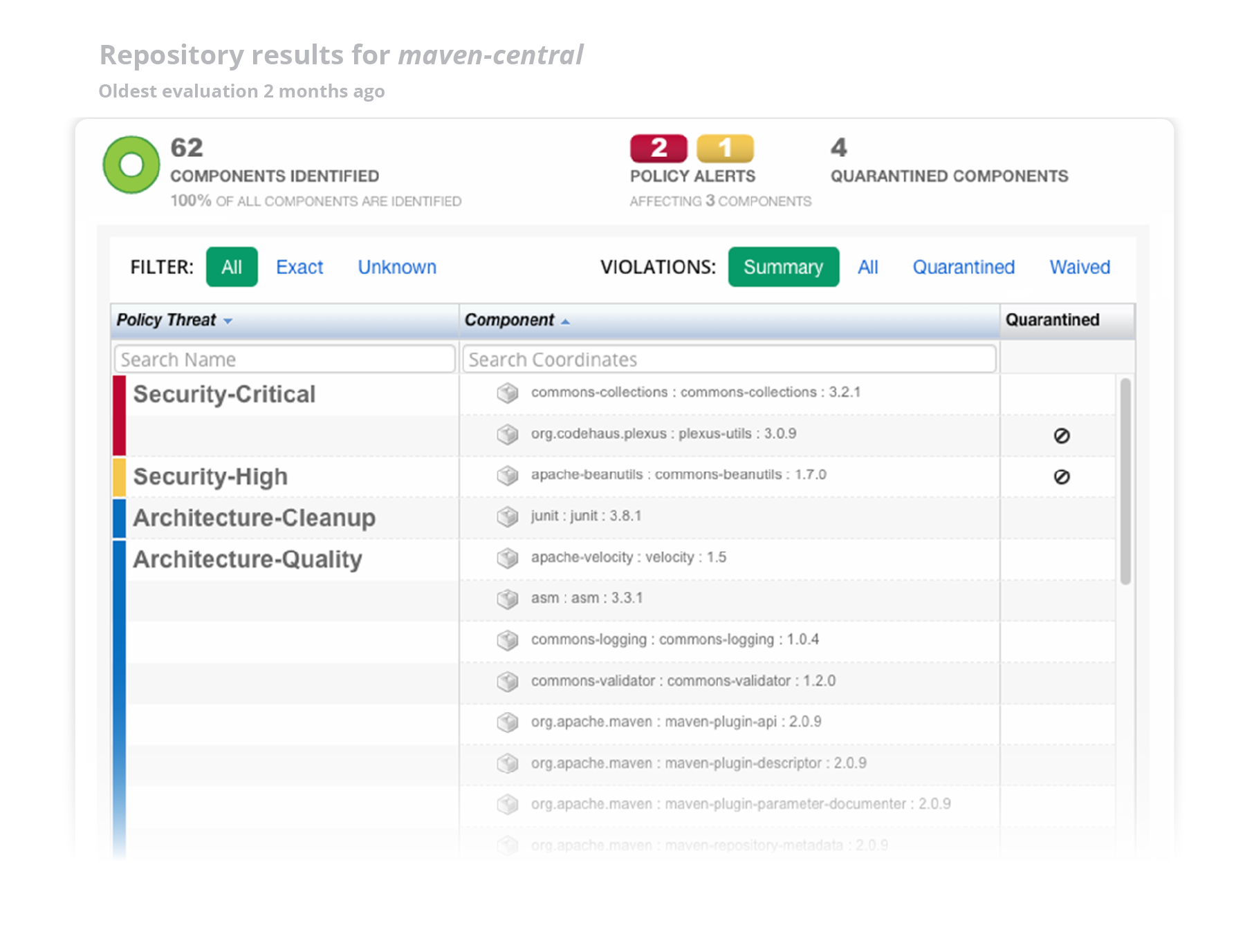Select the Architecture-Cleanup policy threat
1245x952 pixels.
point(254,518)
